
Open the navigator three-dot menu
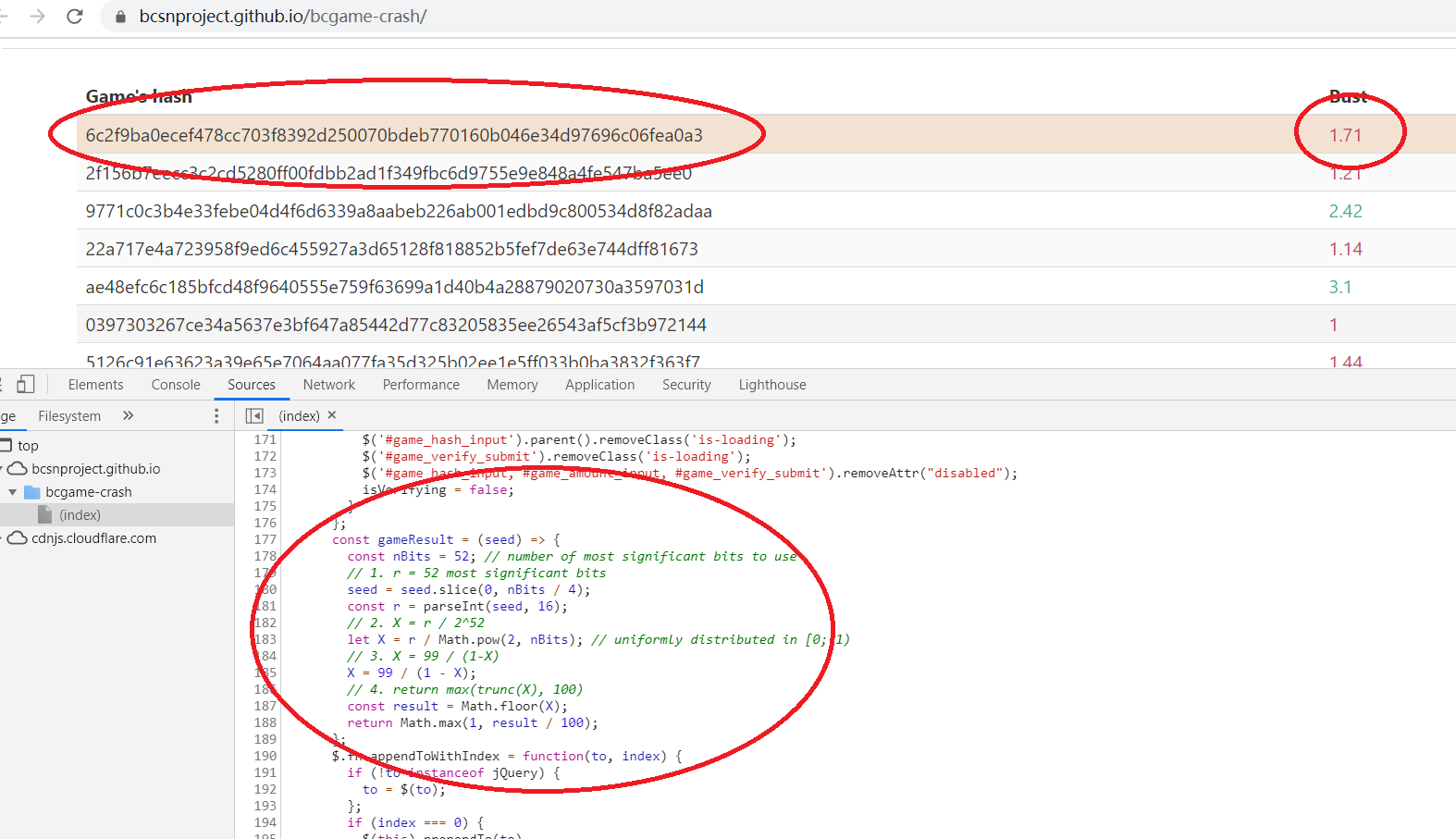tap(216, 416)
